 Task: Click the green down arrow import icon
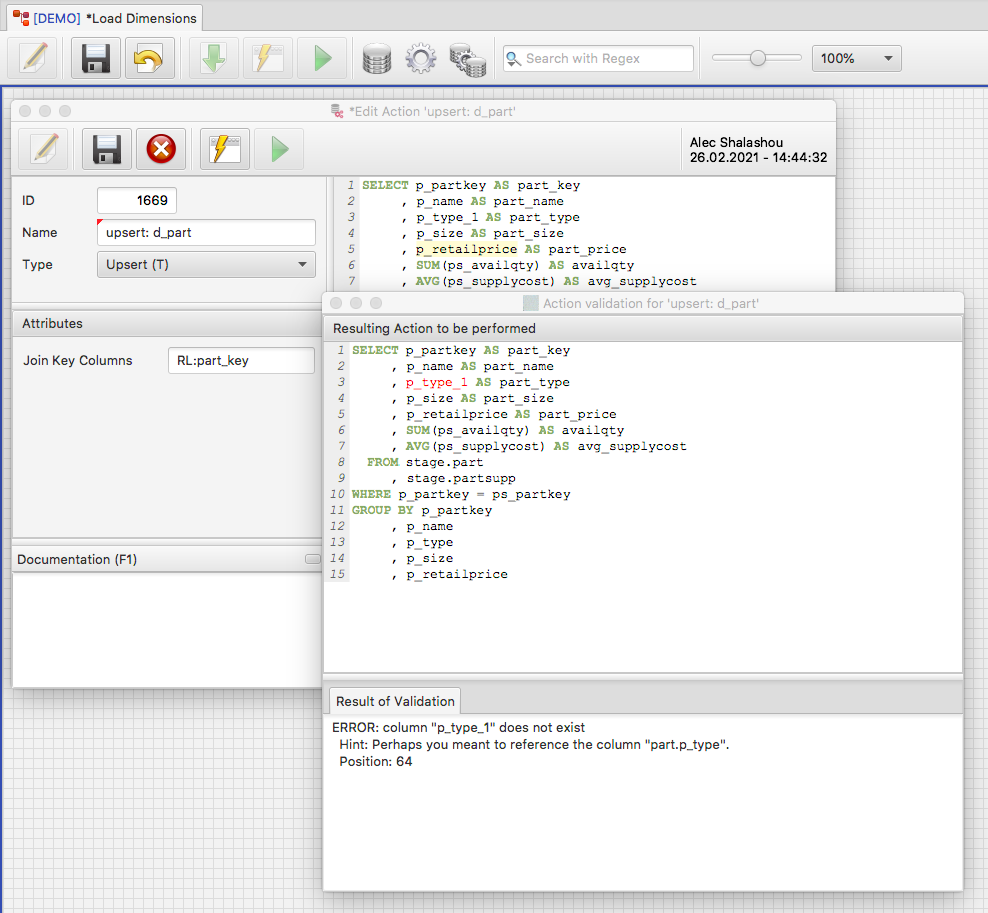coord(214,59)
